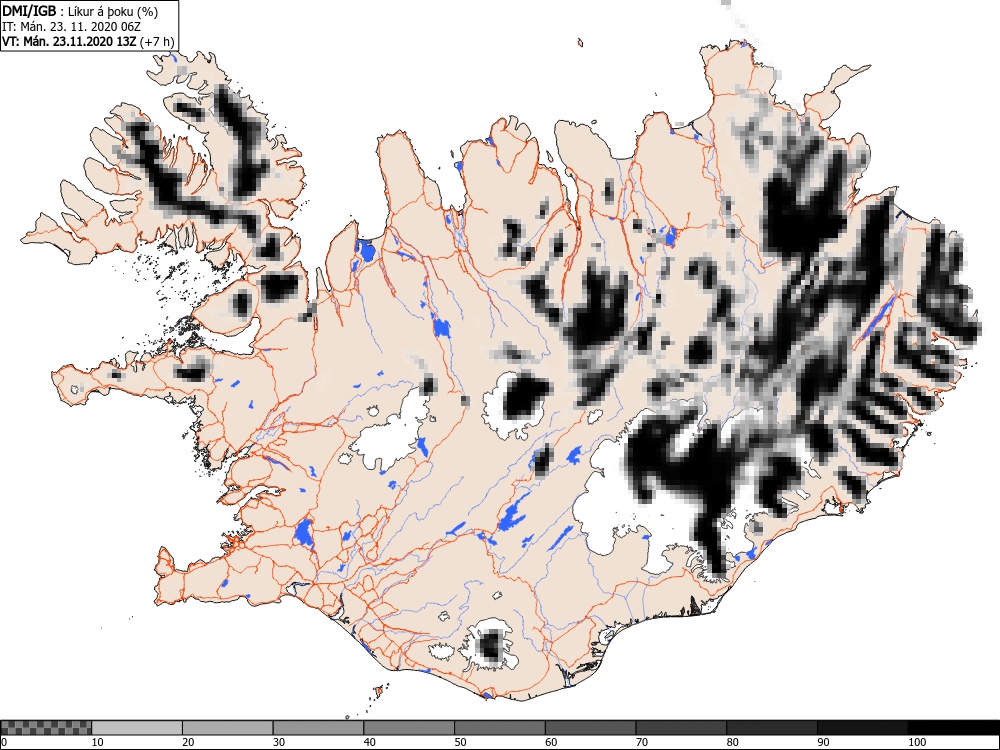Image resolution: width=1000 pixels, height=750 pixels.
Task: Click the legend label '100'
Action: pyautogui.click(x=916, y=742)
